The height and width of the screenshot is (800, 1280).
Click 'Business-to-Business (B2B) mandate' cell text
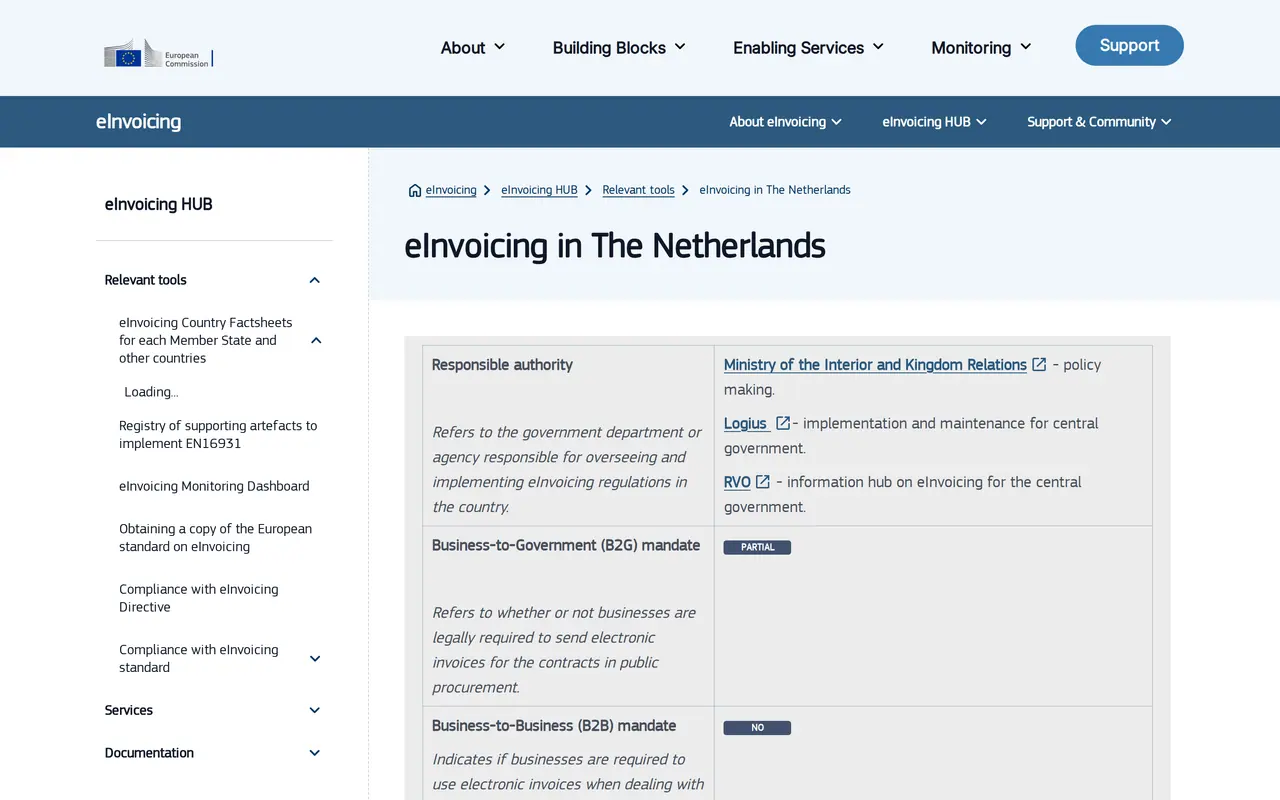[554, 726]
